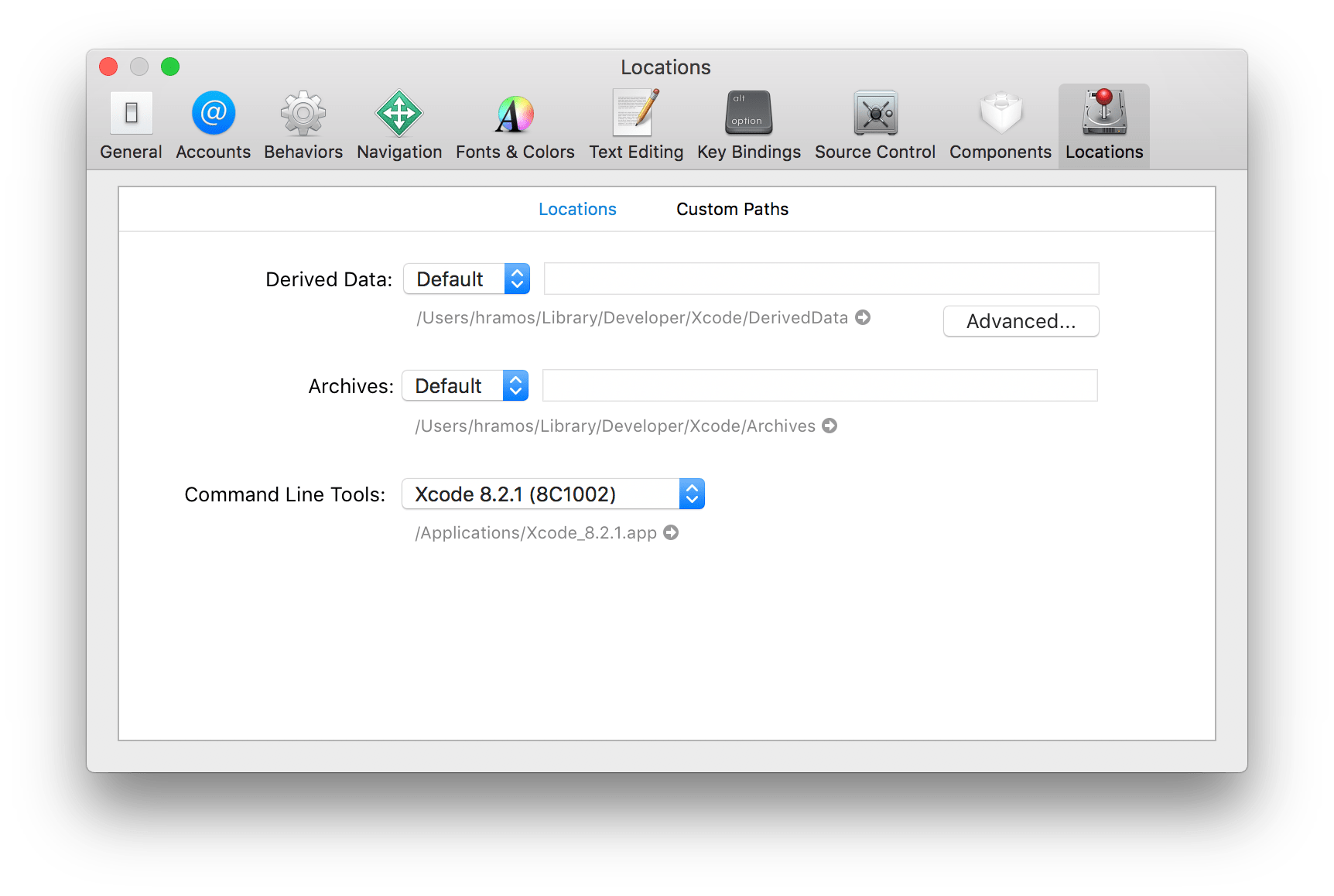Open the Xcode_8.2.1.app arrow link
Viewport: 1334px width, 896px height.
670,532
